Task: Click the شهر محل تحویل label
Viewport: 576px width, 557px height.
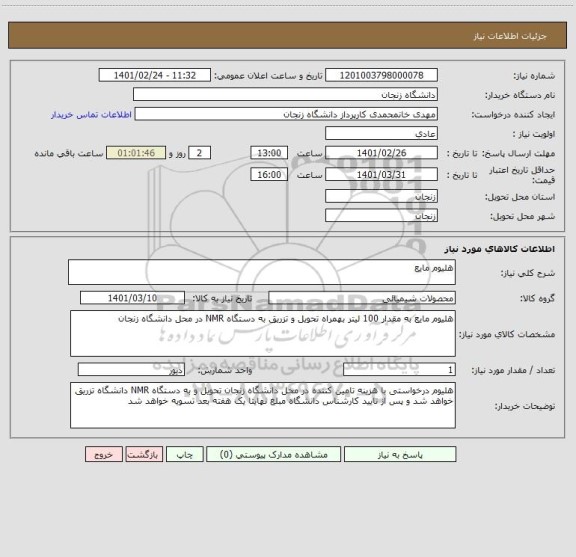Action: pos(522,216)
